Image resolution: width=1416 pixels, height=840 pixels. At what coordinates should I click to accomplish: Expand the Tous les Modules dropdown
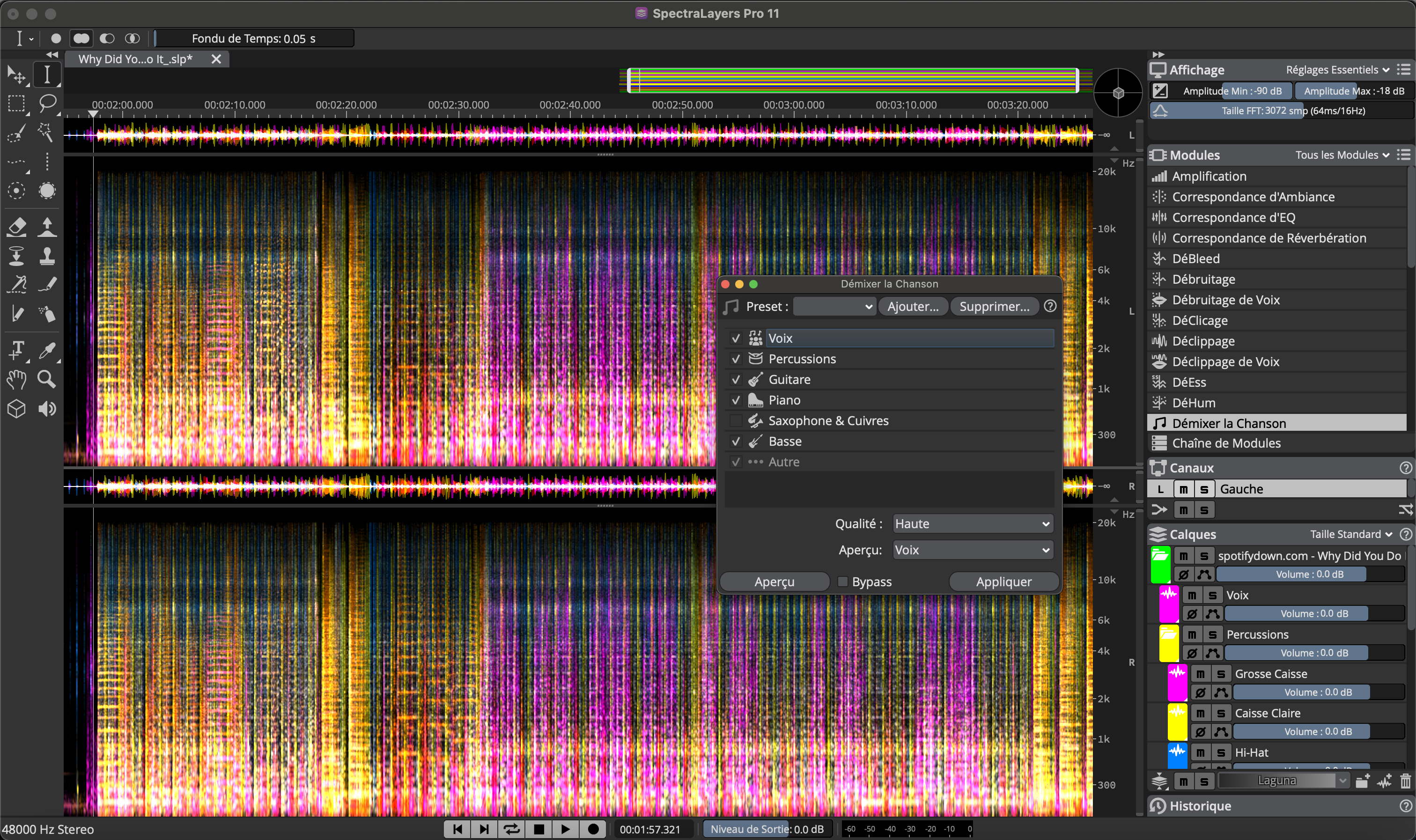coord(1342,155)
